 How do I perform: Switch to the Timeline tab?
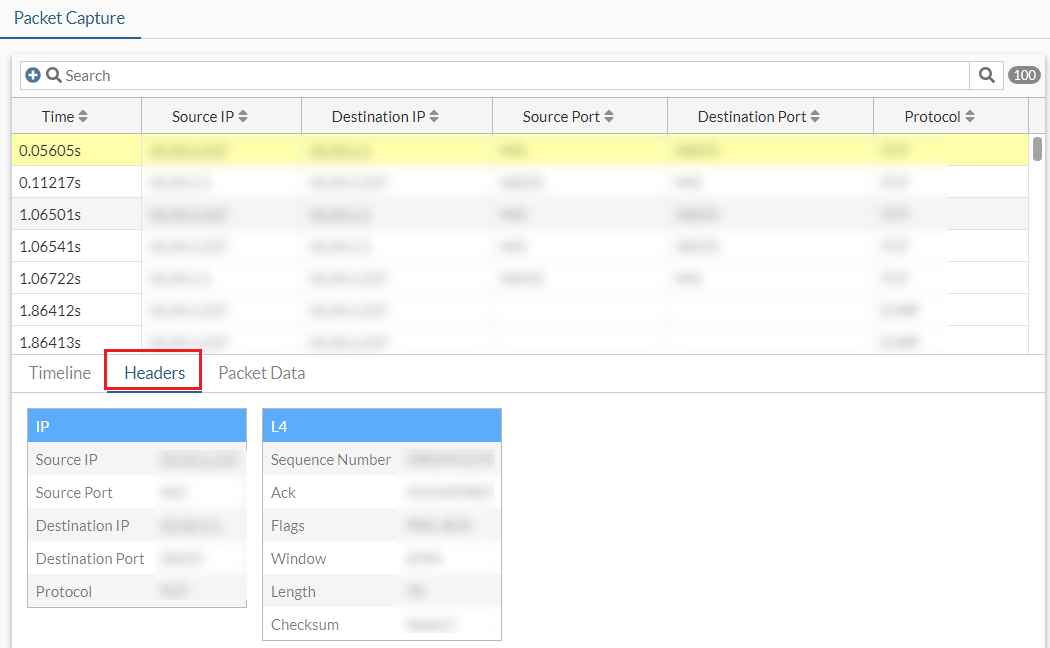coord(59,373)
